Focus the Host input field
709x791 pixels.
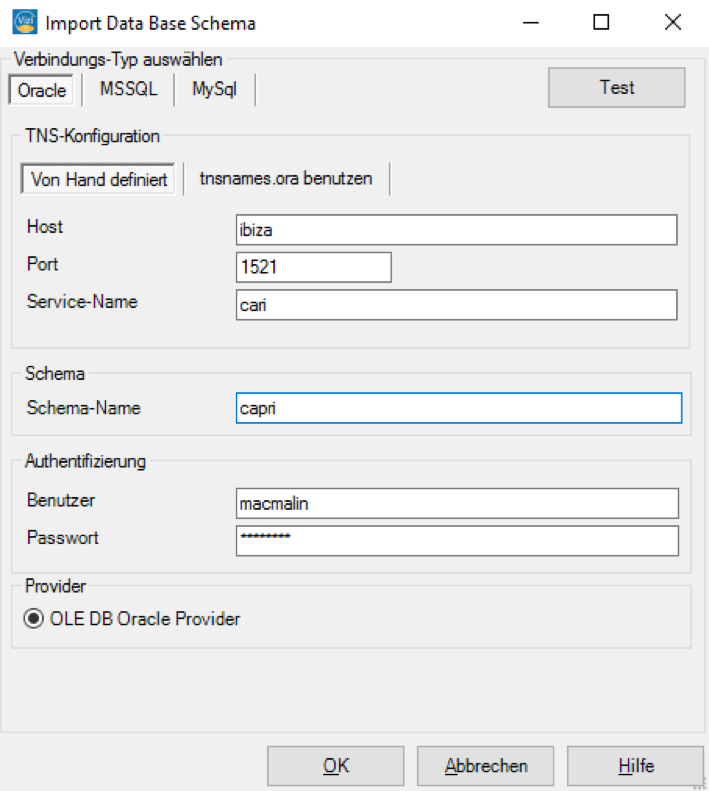click(457, 230)
